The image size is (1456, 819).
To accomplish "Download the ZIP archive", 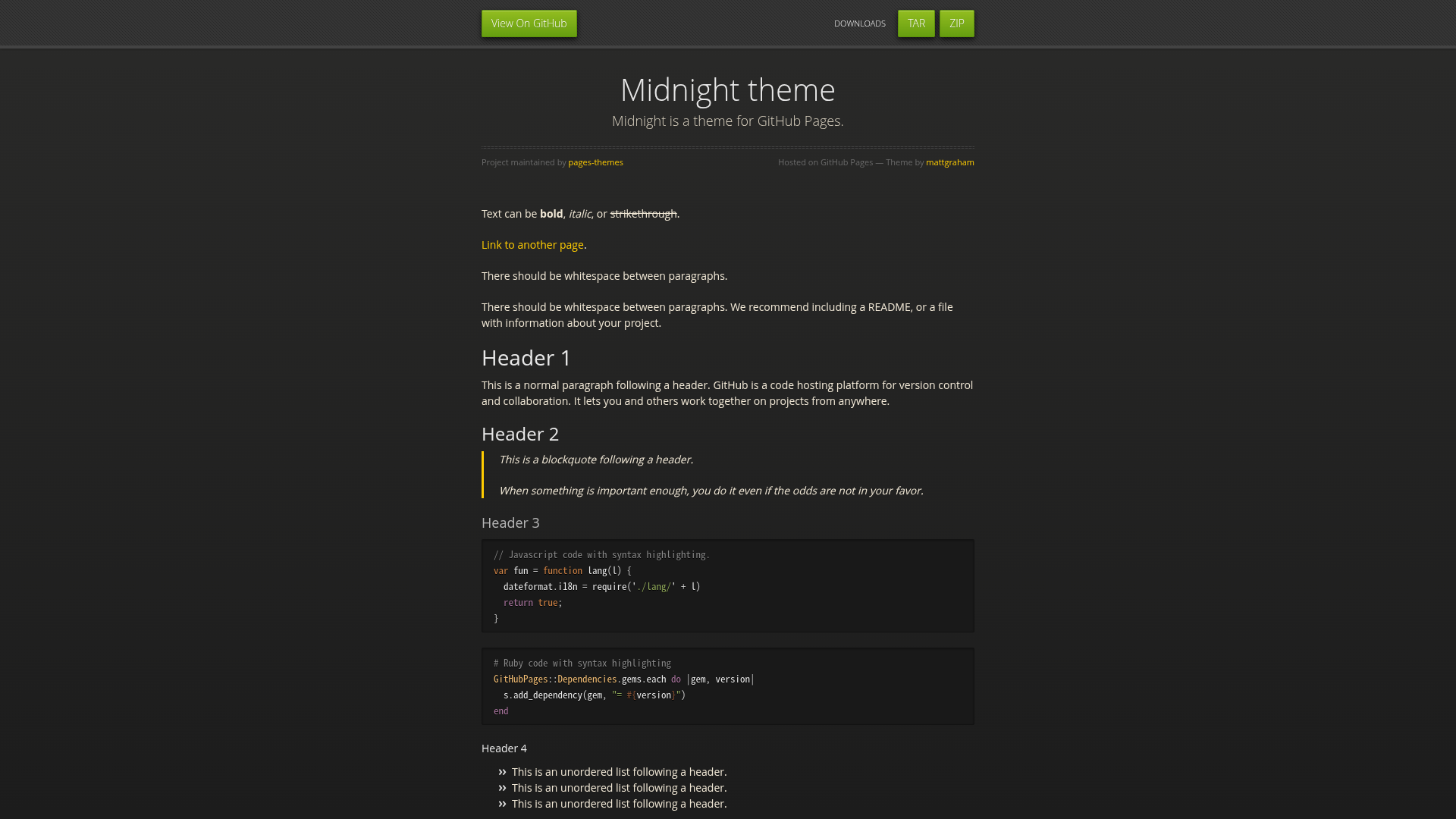I will click(x=955, y=23).
